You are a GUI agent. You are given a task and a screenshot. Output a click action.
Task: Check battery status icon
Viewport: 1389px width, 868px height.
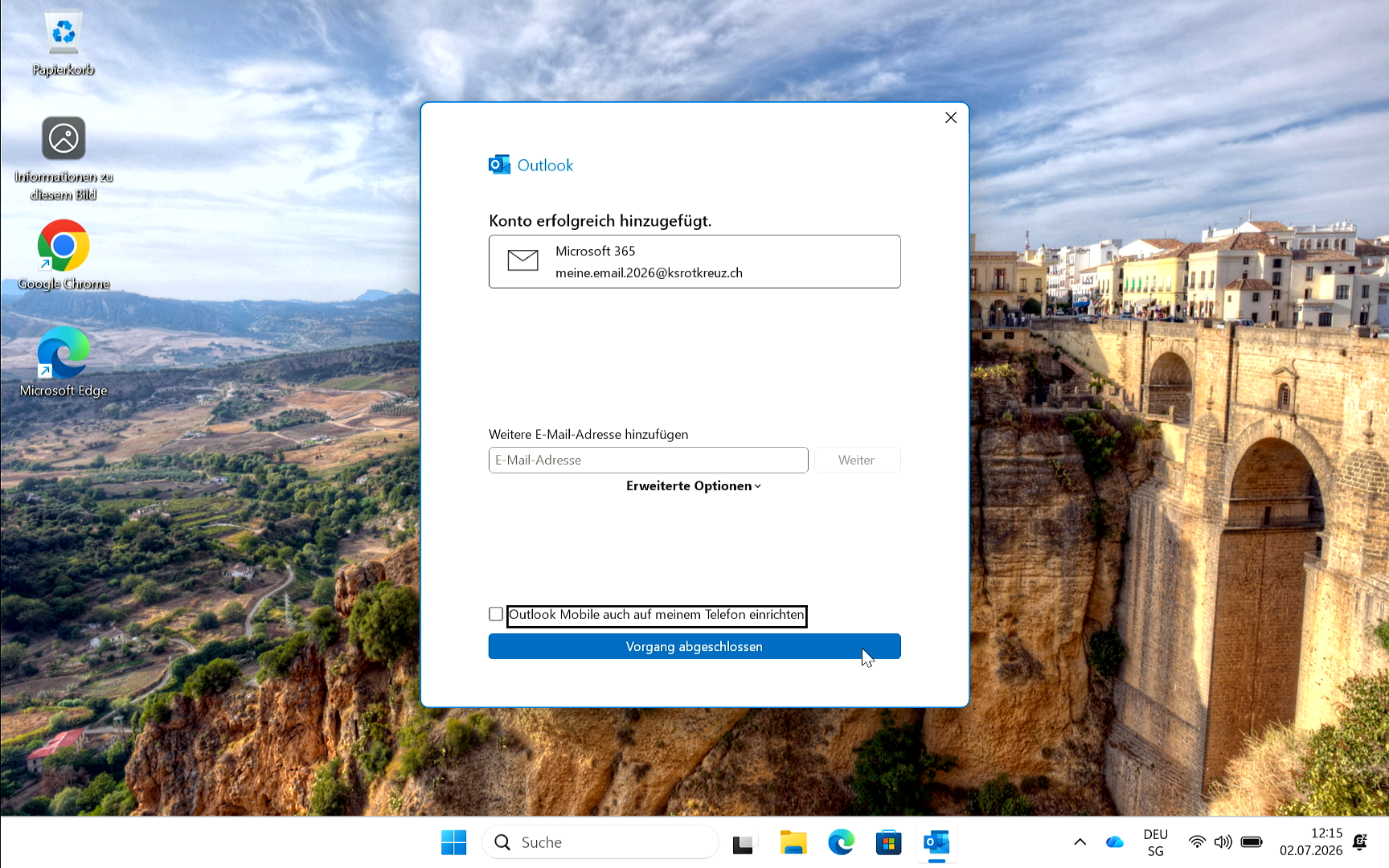1252,842
